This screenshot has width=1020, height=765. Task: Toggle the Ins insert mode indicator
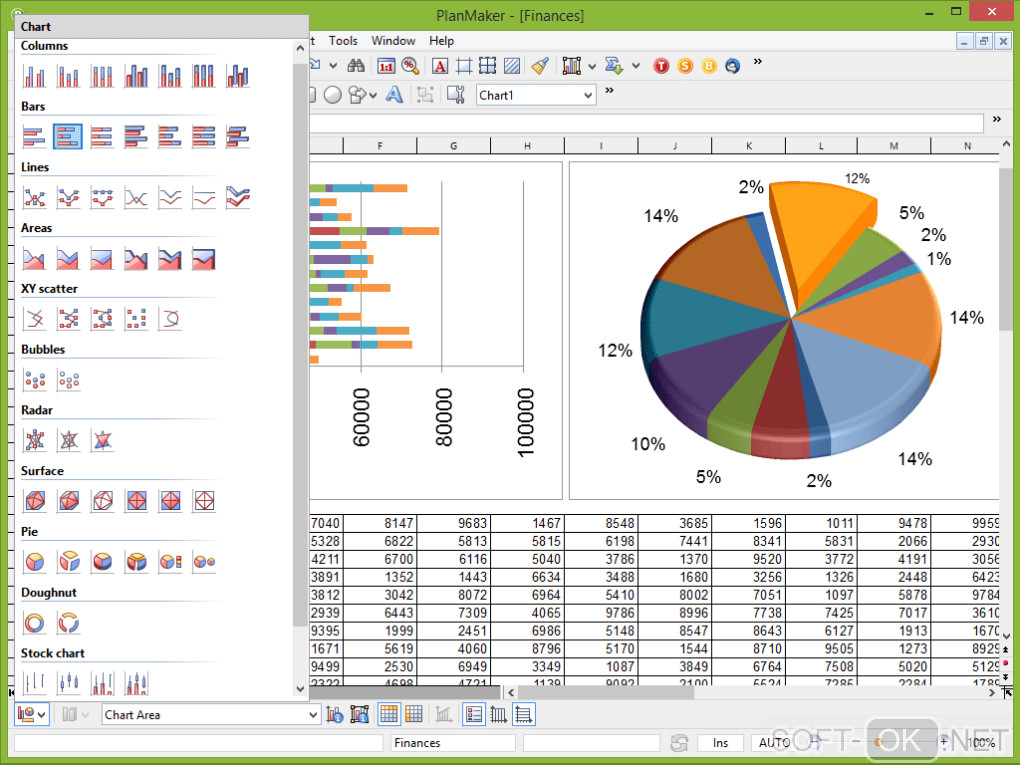[x=720, y=743]
